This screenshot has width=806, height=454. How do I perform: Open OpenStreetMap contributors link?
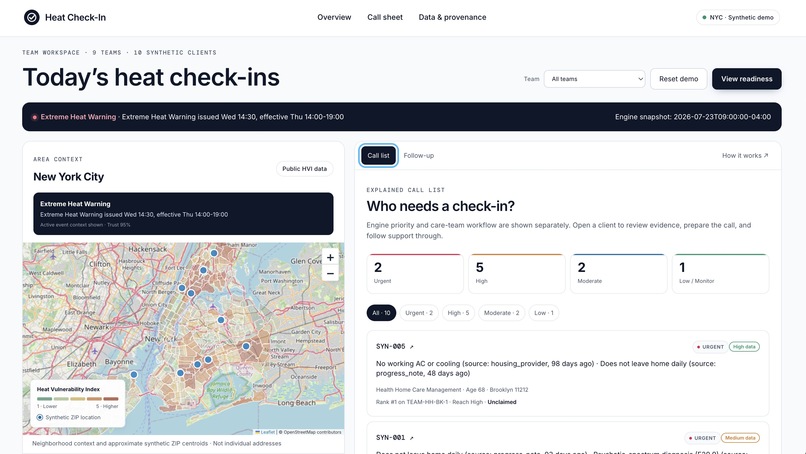coord(312,432)
